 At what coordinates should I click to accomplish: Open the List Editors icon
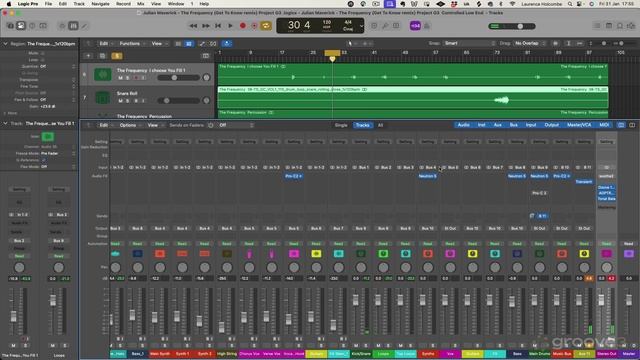point(597,26)
